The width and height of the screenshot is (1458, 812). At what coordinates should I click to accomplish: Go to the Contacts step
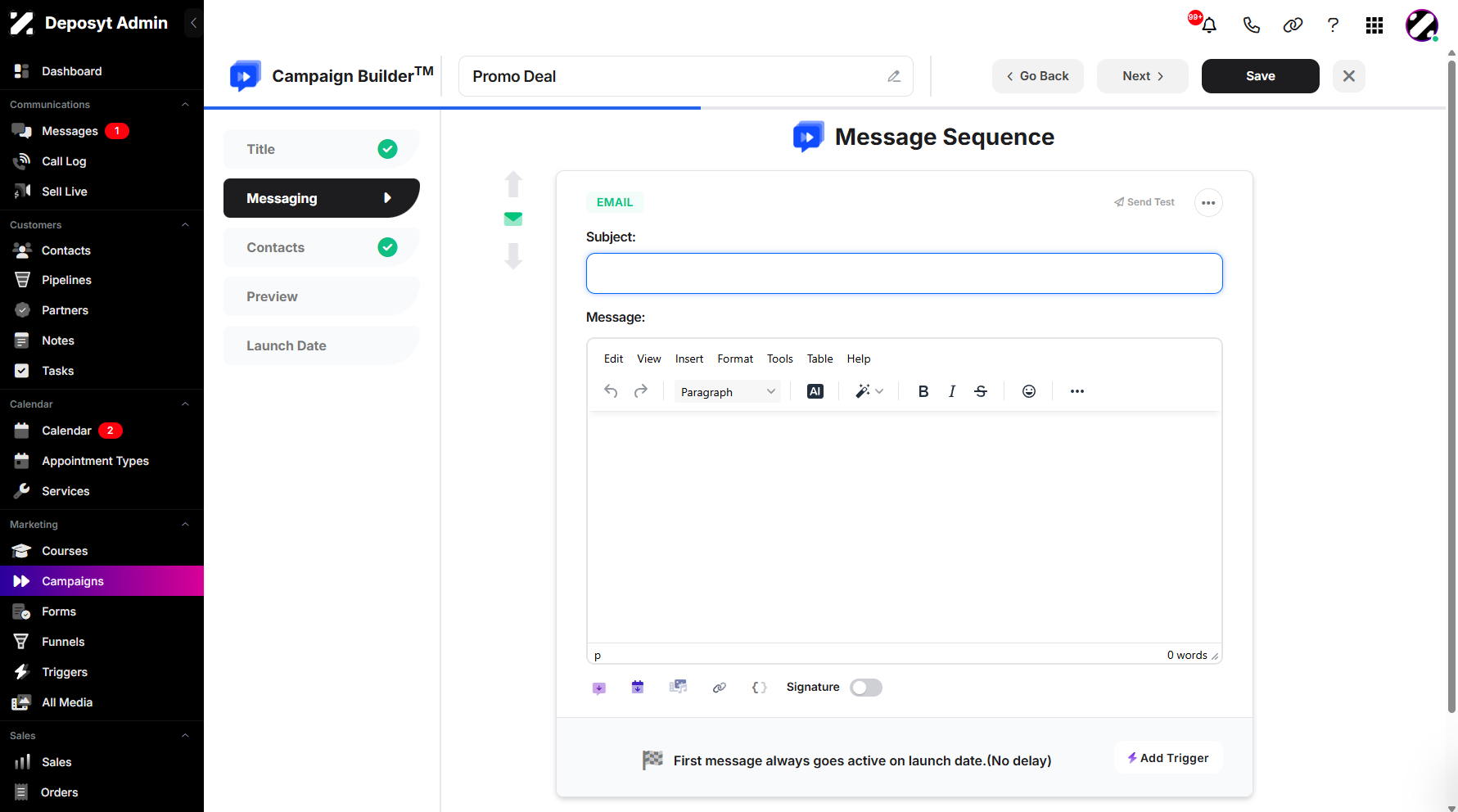[x=321, y=247]
